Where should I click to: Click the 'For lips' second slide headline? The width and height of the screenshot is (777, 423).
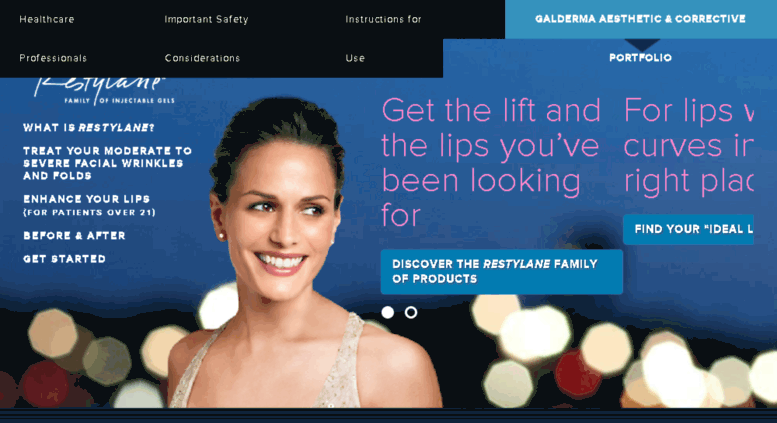689,146
